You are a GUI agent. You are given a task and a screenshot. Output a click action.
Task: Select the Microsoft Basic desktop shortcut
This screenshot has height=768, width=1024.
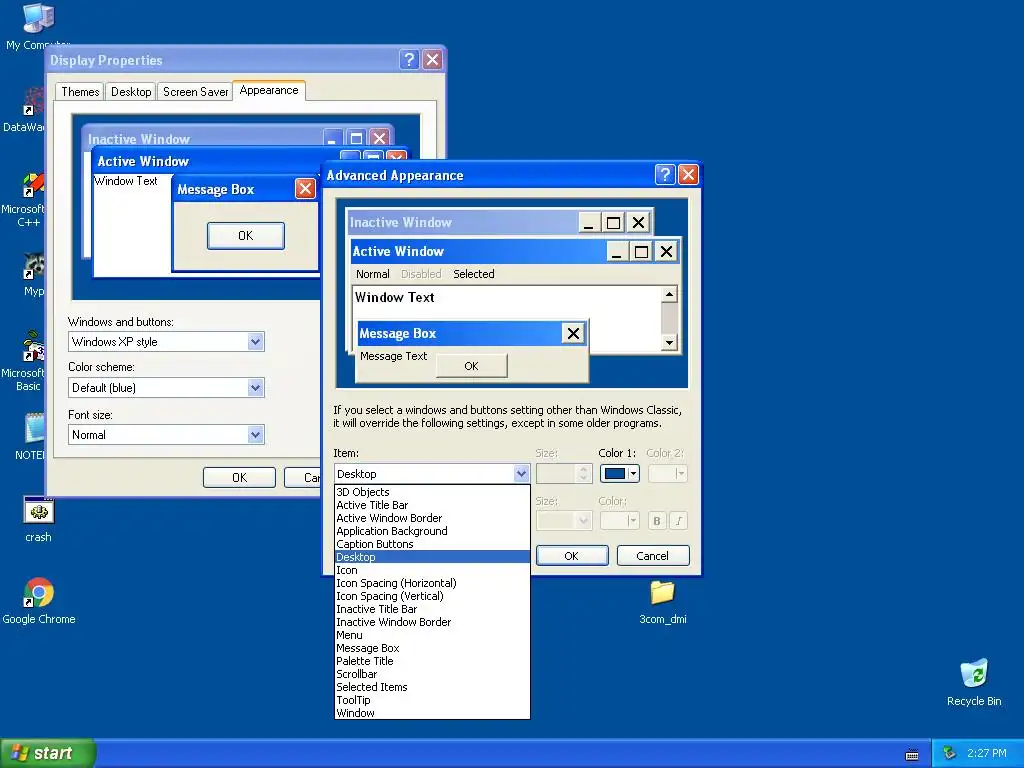(x=31, y=346)
